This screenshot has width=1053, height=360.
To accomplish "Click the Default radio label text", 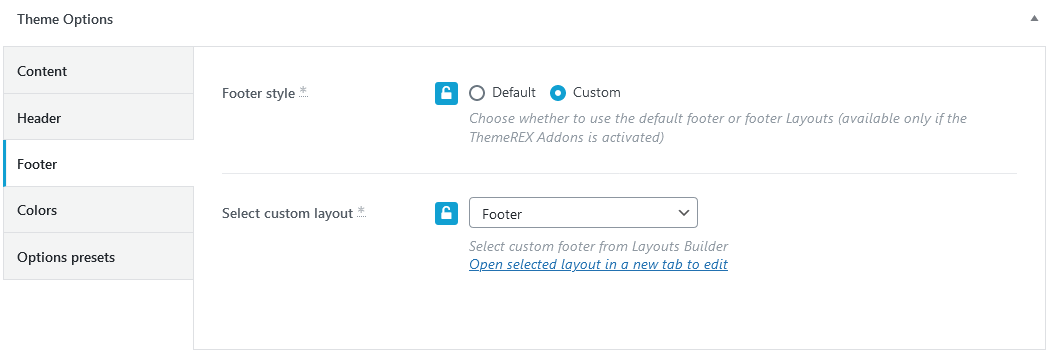I will tap(514, 93).
